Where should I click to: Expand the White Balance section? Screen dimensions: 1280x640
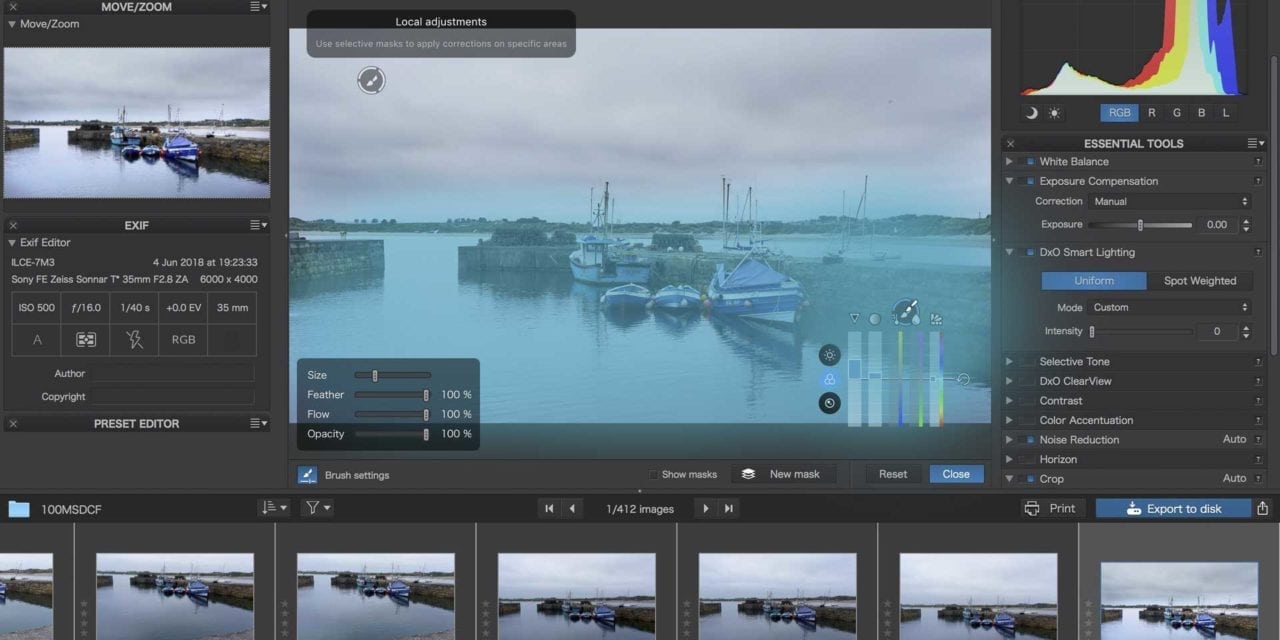1009,162
